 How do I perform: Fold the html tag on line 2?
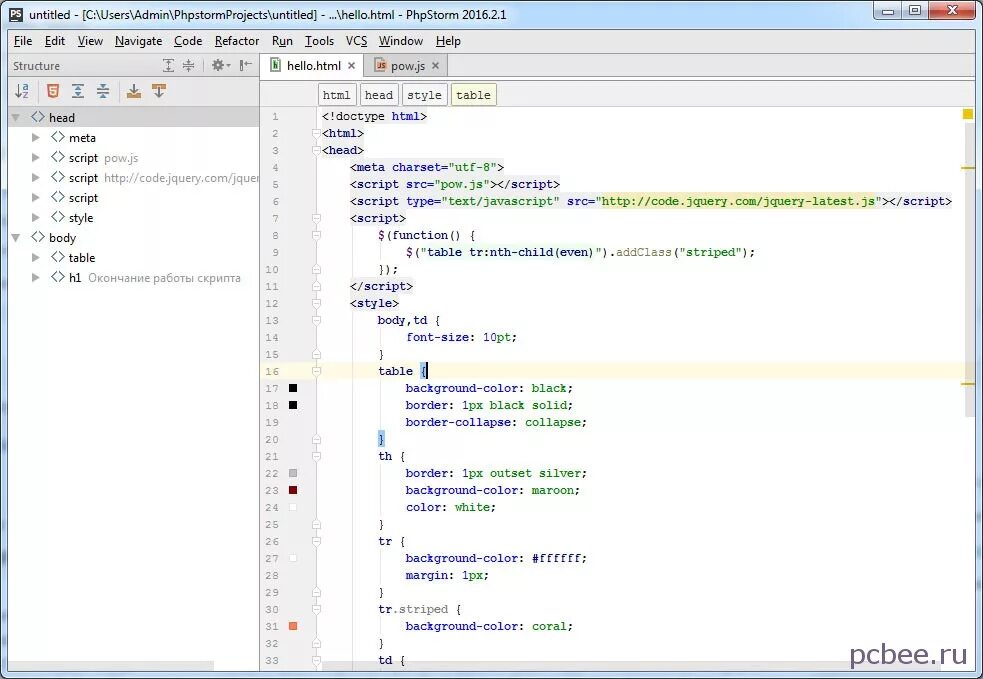[x=316, y=133]
